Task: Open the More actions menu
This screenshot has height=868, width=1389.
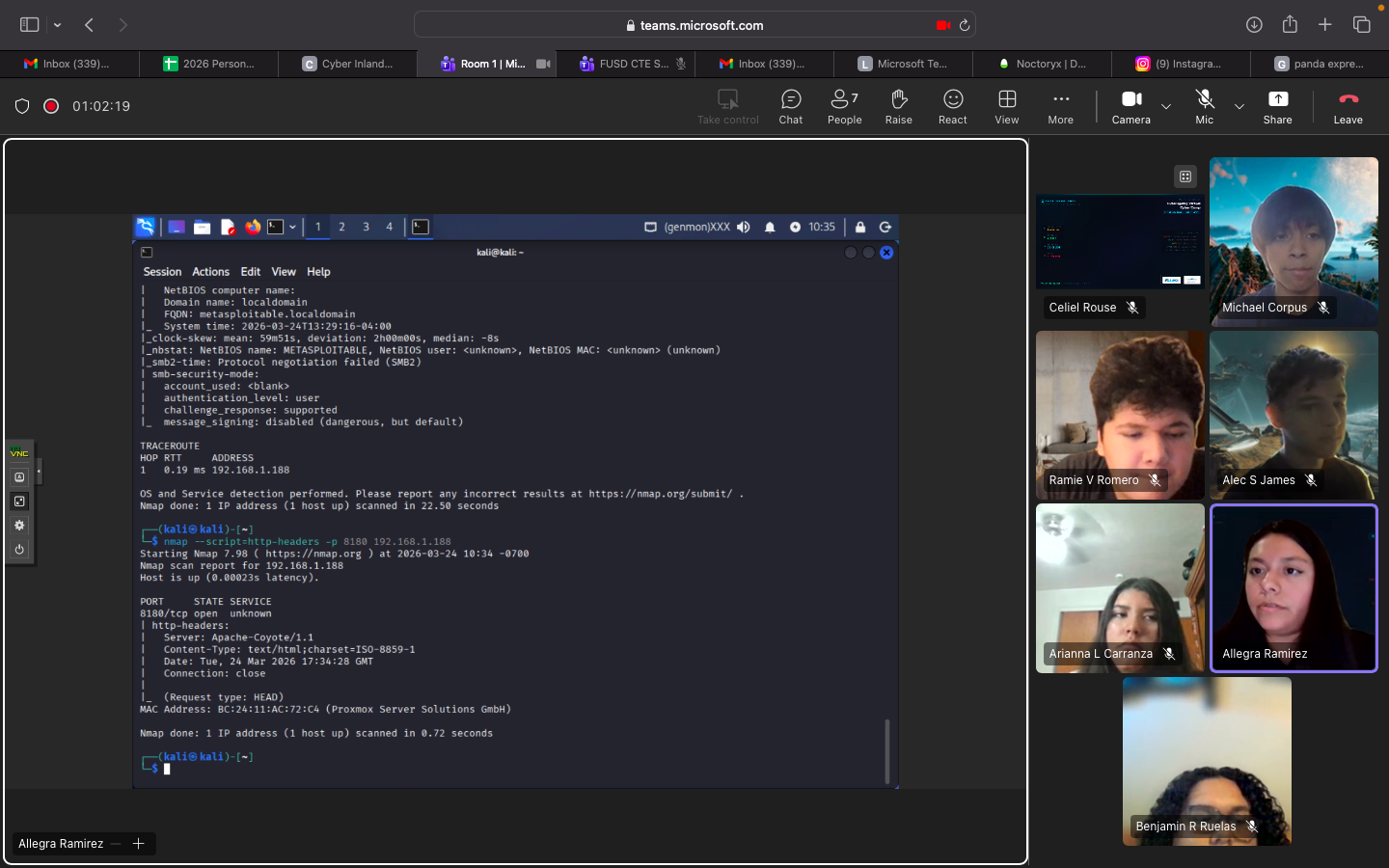Action: click(1060, 106)
